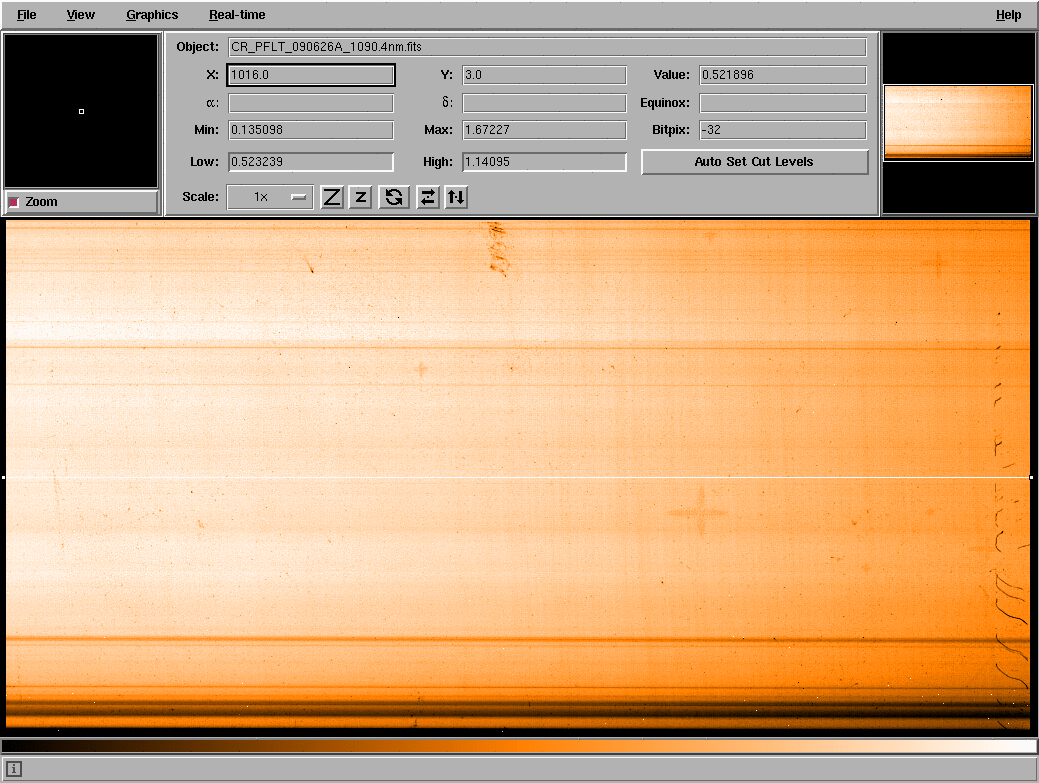This screenshot has width=1039, height=783.
Task: Click the info icon in the status bar
Action: [x=14, y=769]
